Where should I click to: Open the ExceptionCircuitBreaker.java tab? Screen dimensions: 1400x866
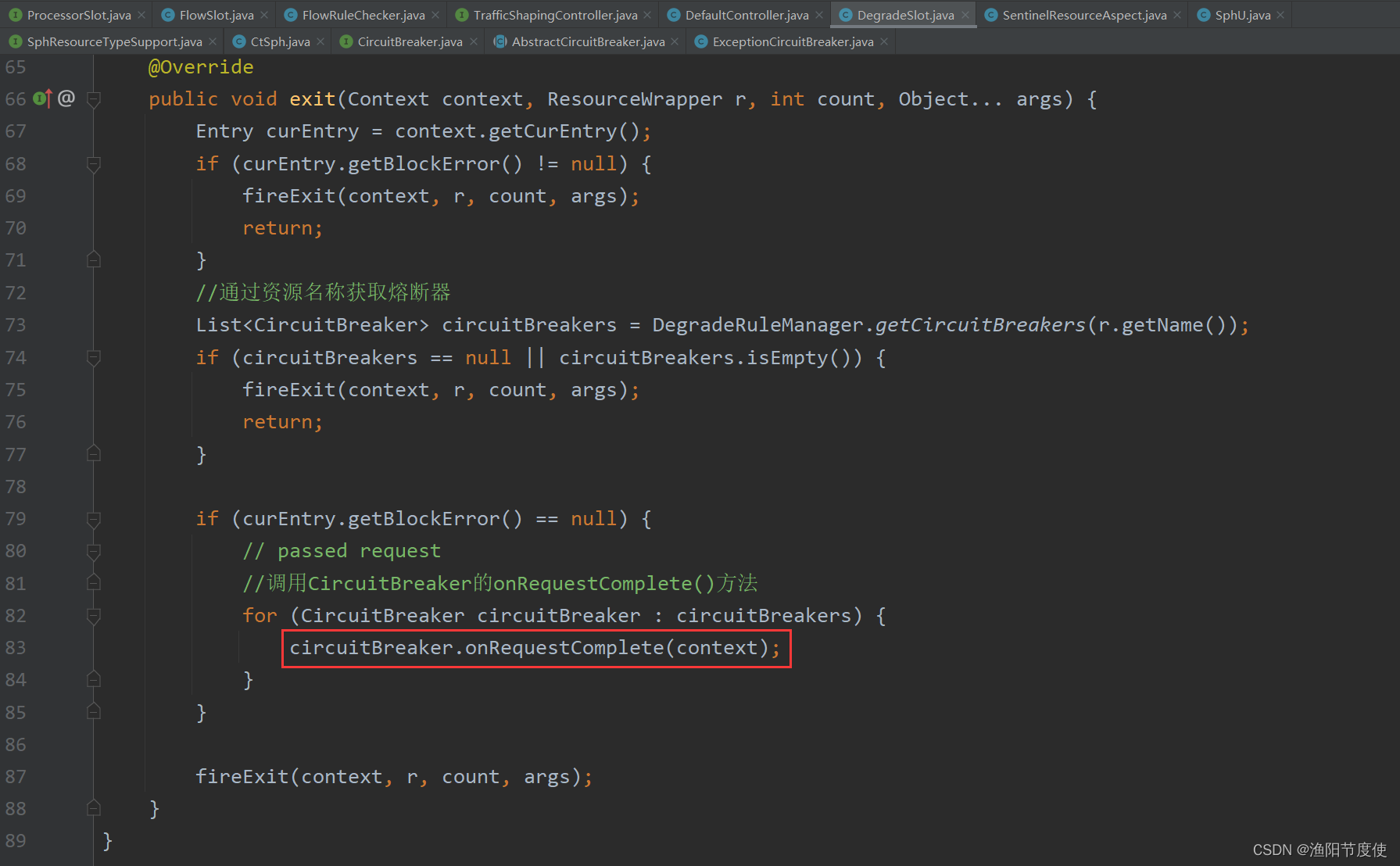793,41
